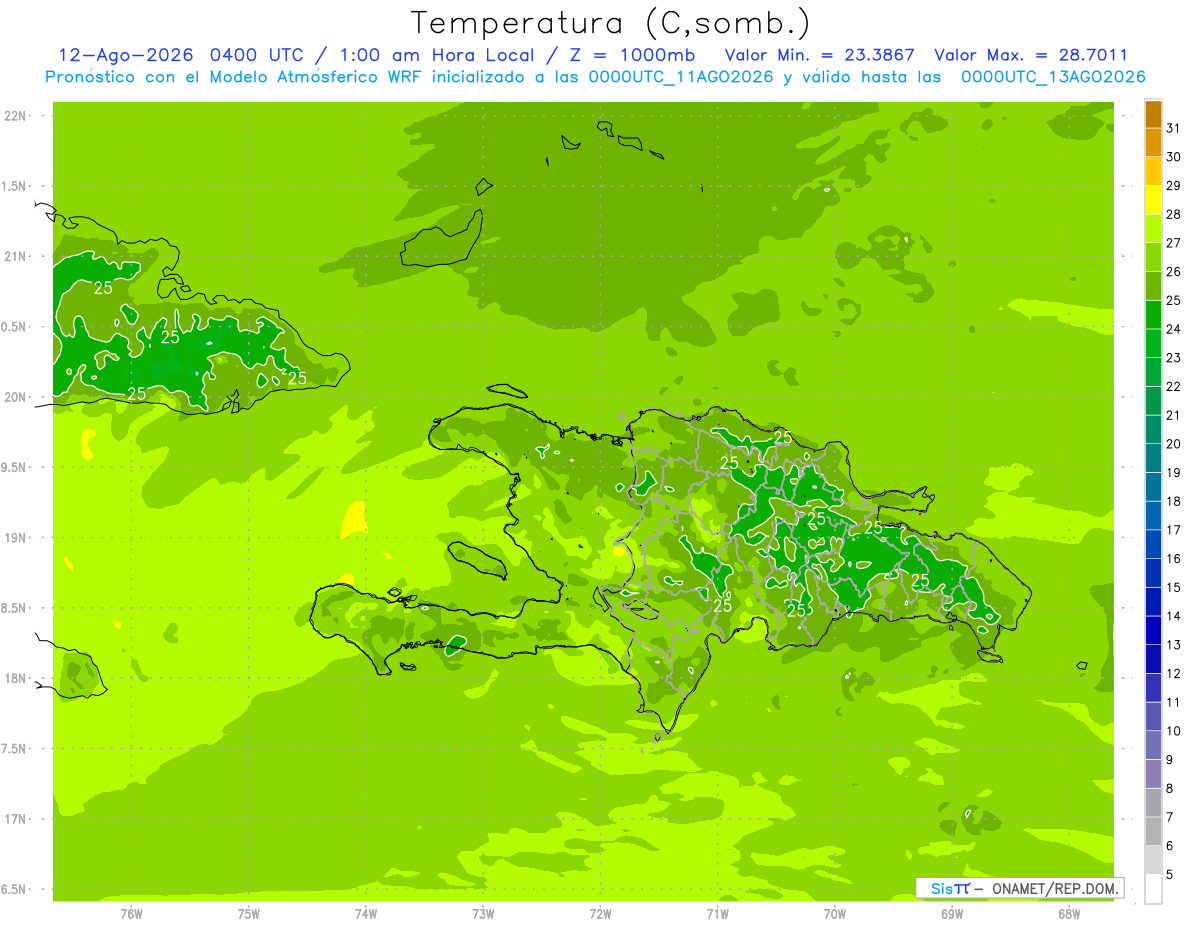This screenshot has height=927, width=1200.
Task: Pick the orange legend swatch between 30 and 31
Action: click(1153, 143)
